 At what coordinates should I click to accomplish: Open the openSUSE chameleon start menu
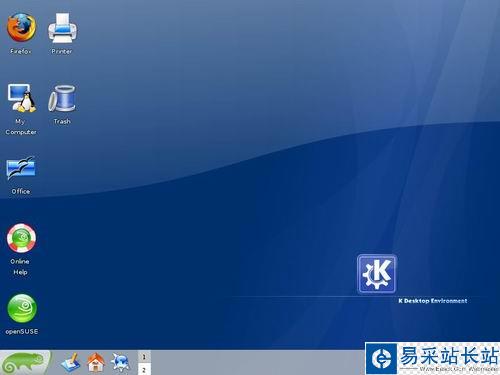(25, 362)
